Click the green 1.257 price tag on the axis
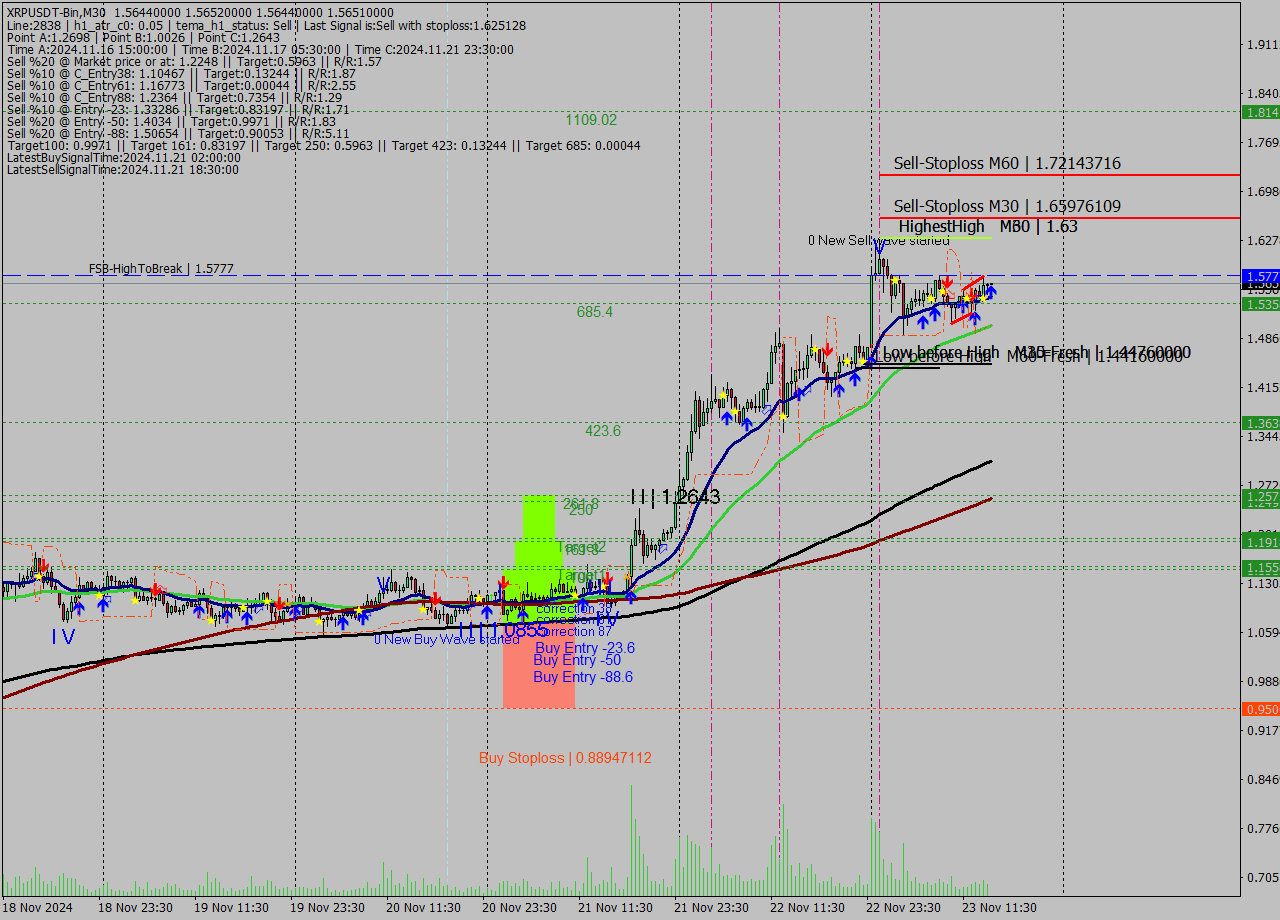The height and width of the screenshot is (920, 1280). pyautogui.click(x=1261, y=497)
